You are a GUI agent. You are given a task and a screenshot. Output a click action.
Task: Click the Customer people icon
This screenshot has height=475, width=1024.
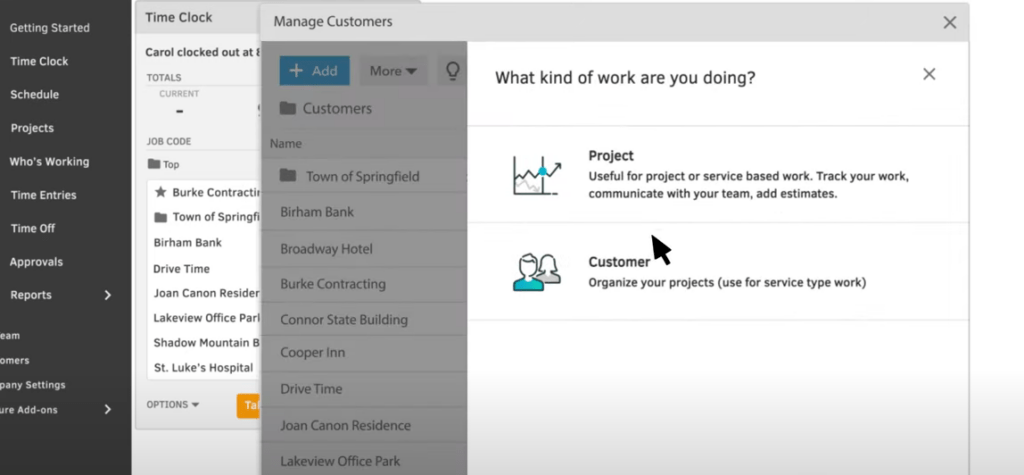[x=537, y=272]
